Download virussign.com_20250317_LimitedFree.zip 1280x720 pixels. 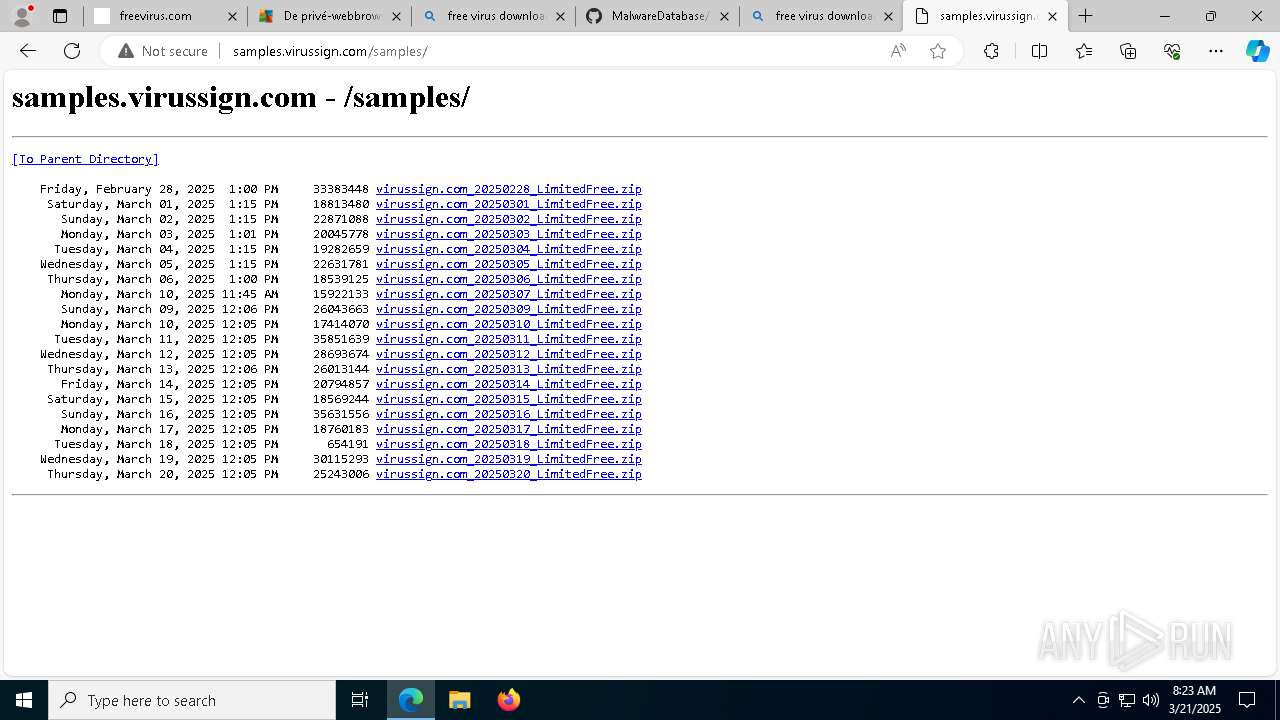[x=508, y=429]
